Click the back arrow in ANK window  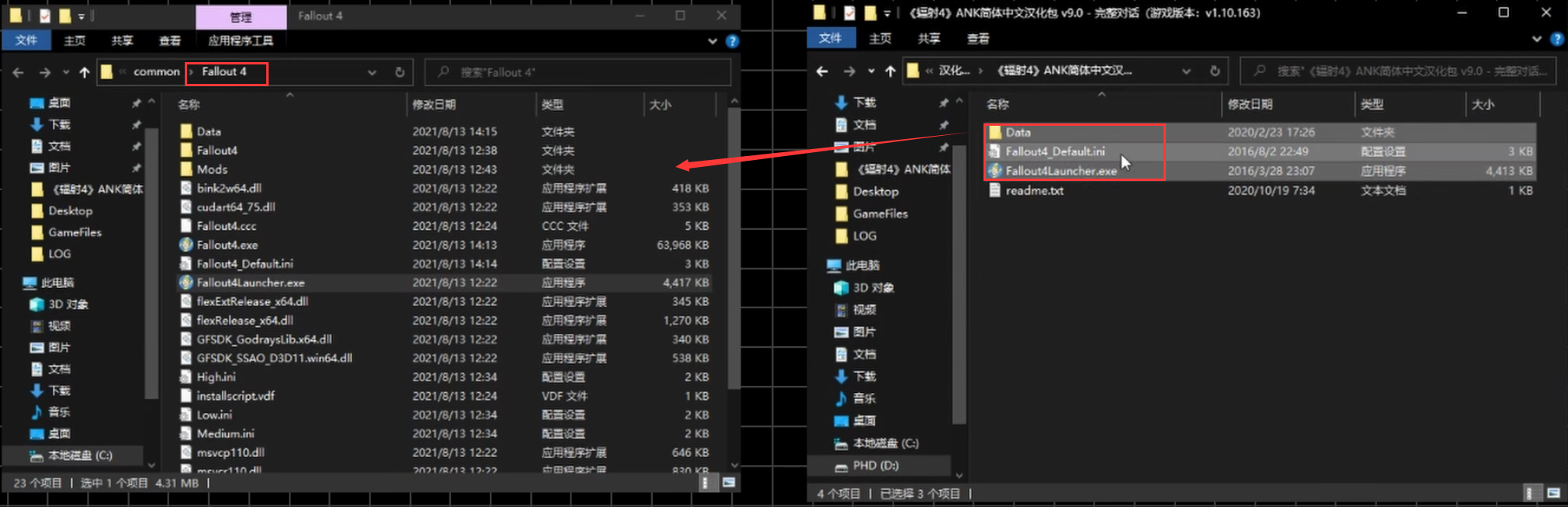point(823,71)
